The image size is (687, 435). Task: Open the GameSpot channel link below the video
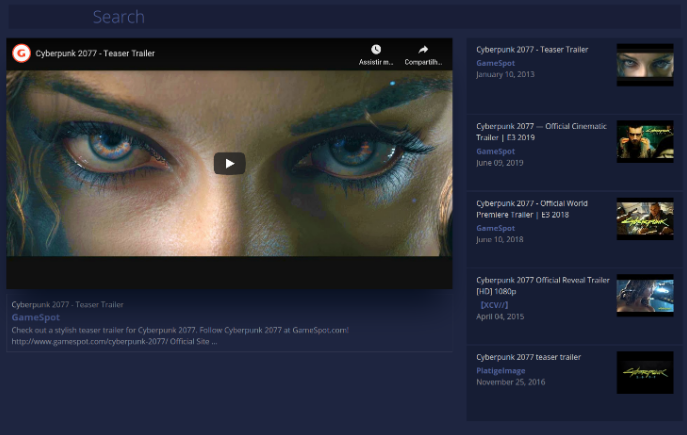pyautogui.click(x=36, y=317)
